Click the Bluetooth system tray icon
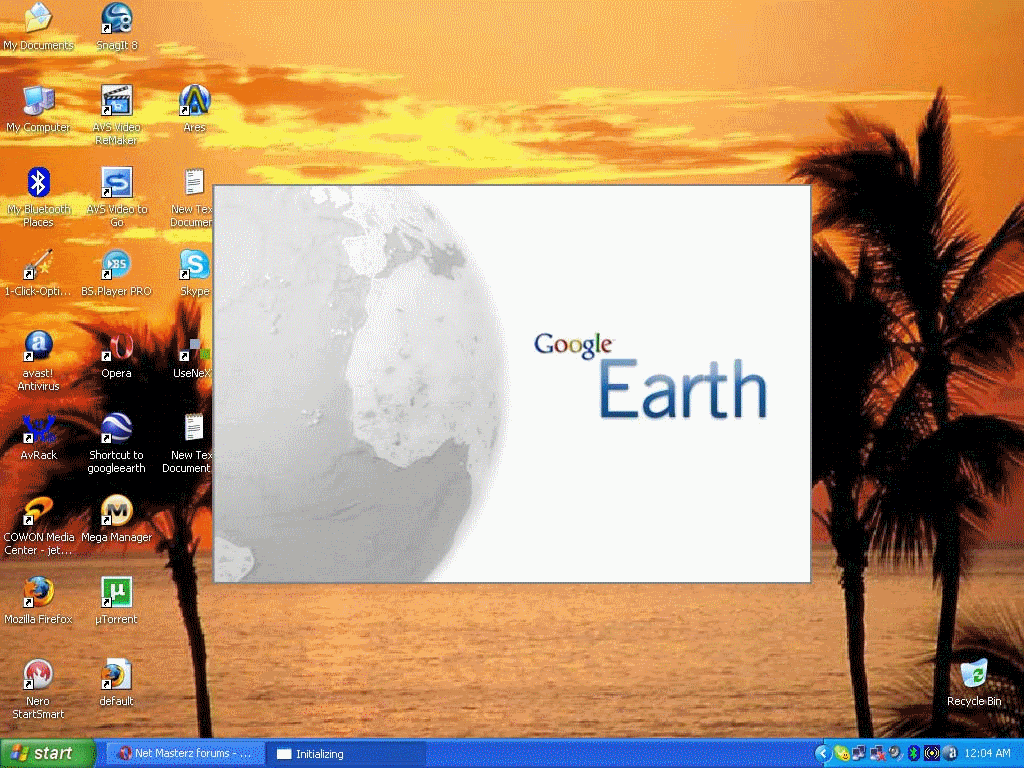This screenshot has height=768, width=1024. pos(913,753)
